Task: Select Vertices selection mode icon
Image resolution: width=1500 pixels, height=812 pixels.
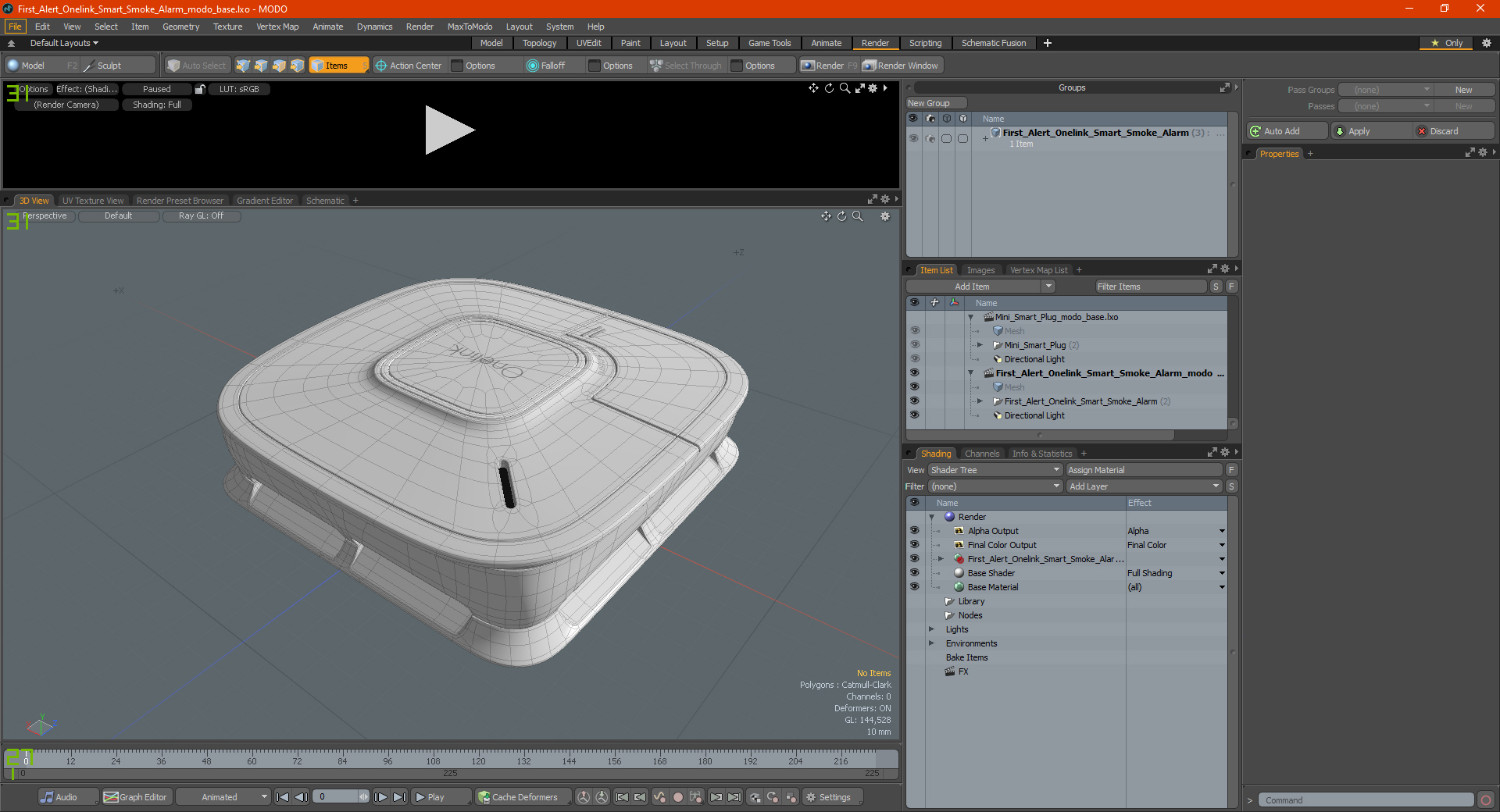Action: point(243,66)
